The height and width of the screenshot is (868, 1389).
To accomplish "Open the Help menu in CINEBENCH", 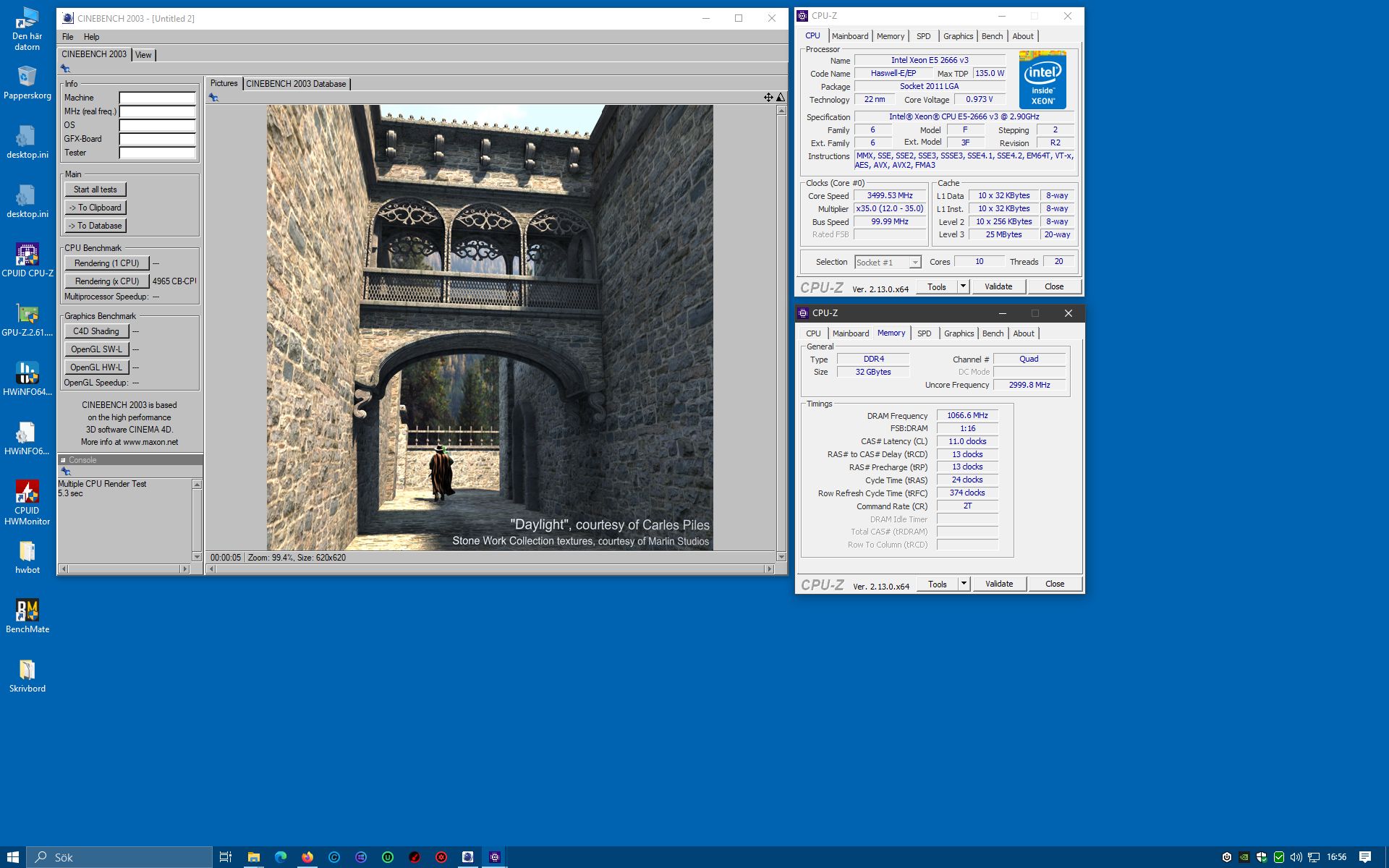I will point(91,37).
